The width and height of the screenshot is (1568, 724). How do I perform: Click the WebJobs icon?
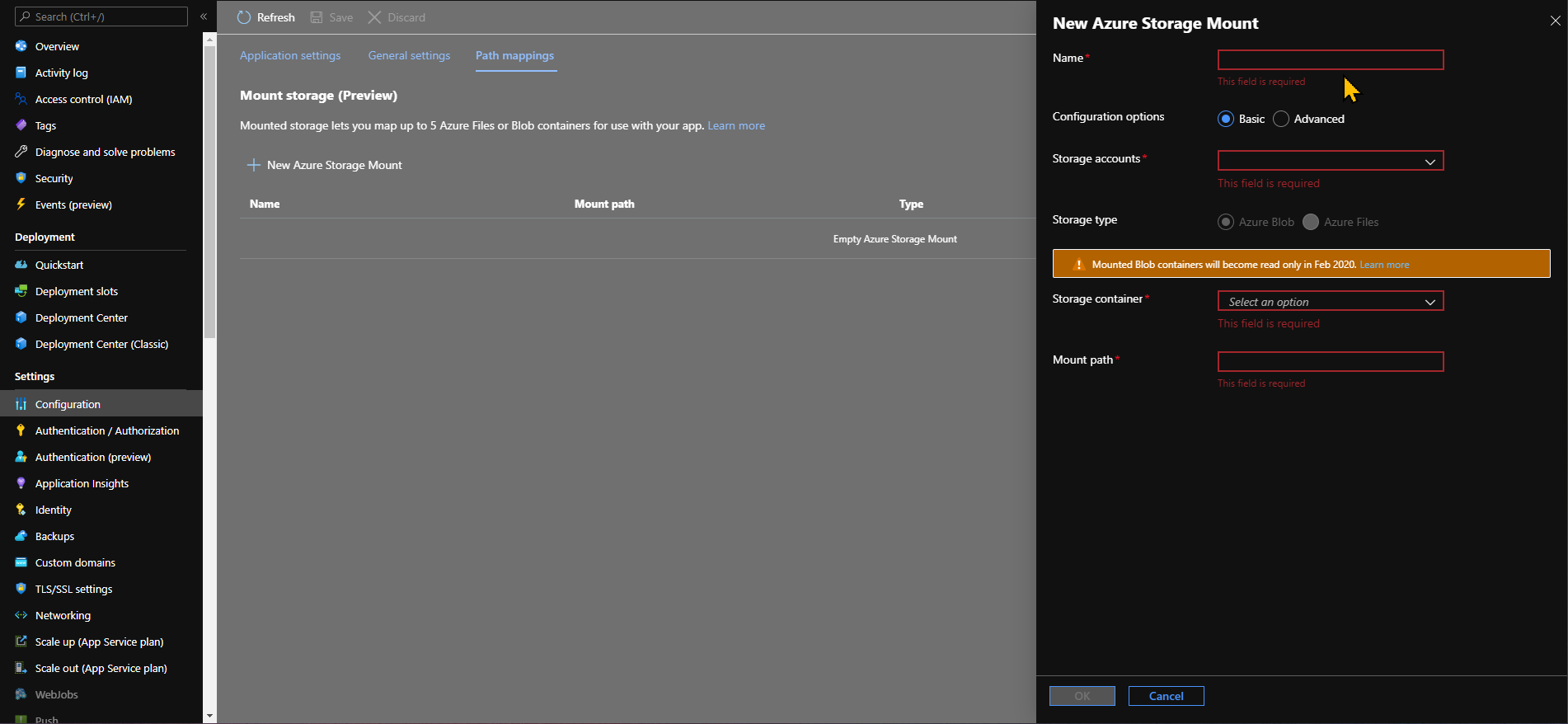pyautogui.click(x=21, y=694)
